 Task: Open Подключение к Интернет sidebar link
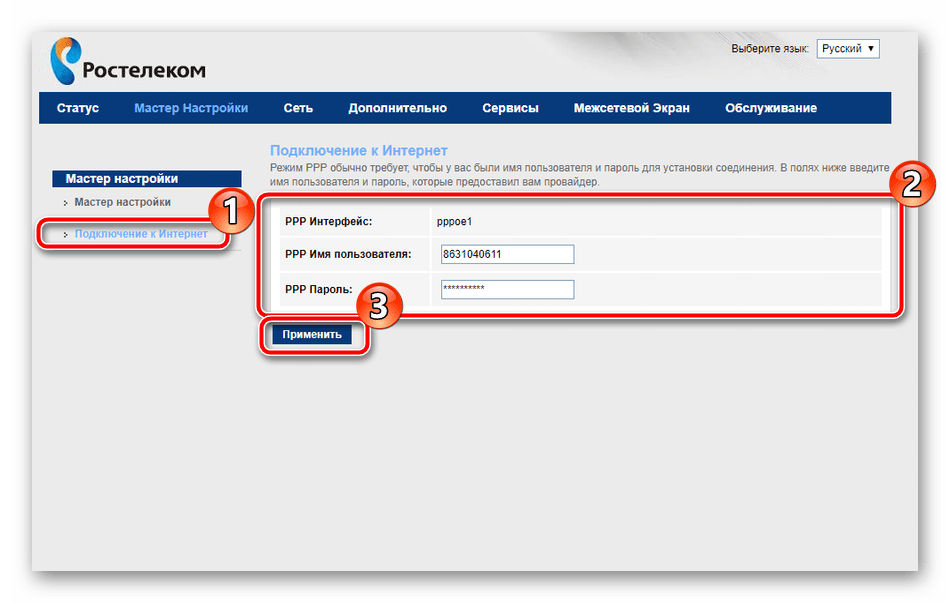[141, 234]
